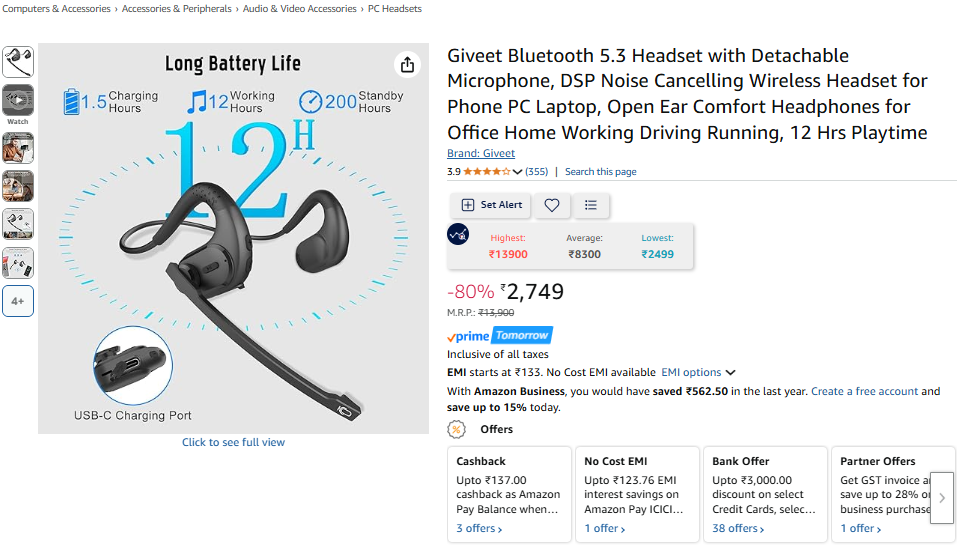Expand the star rating dropdown arrow

click(517, 172)
